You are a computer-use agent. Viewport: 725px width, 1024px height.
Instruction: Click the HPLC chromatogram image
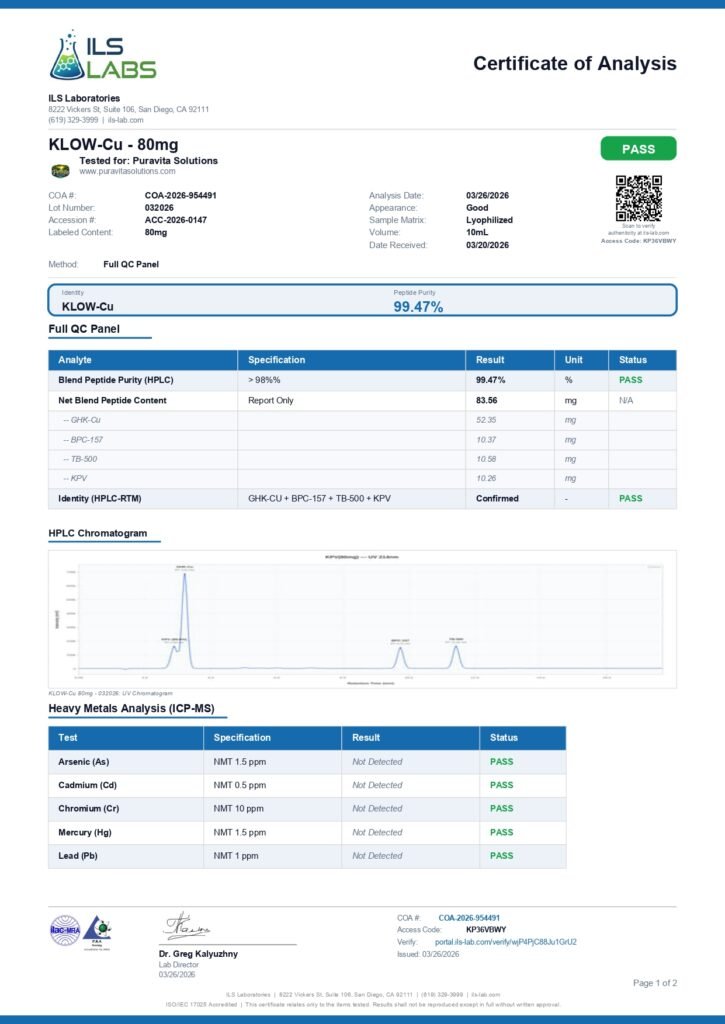click(x=362, y=618)
